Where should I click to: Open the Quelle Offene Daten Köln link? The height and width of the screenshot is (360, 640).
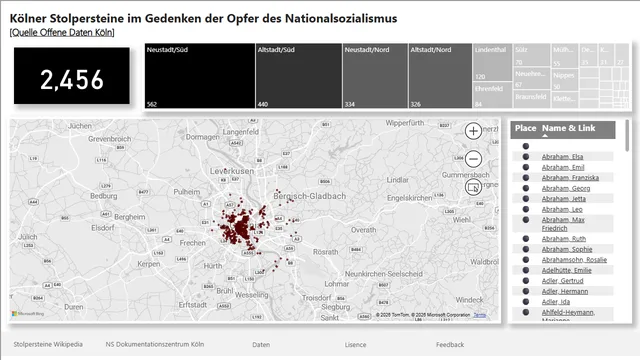point(62,32)
